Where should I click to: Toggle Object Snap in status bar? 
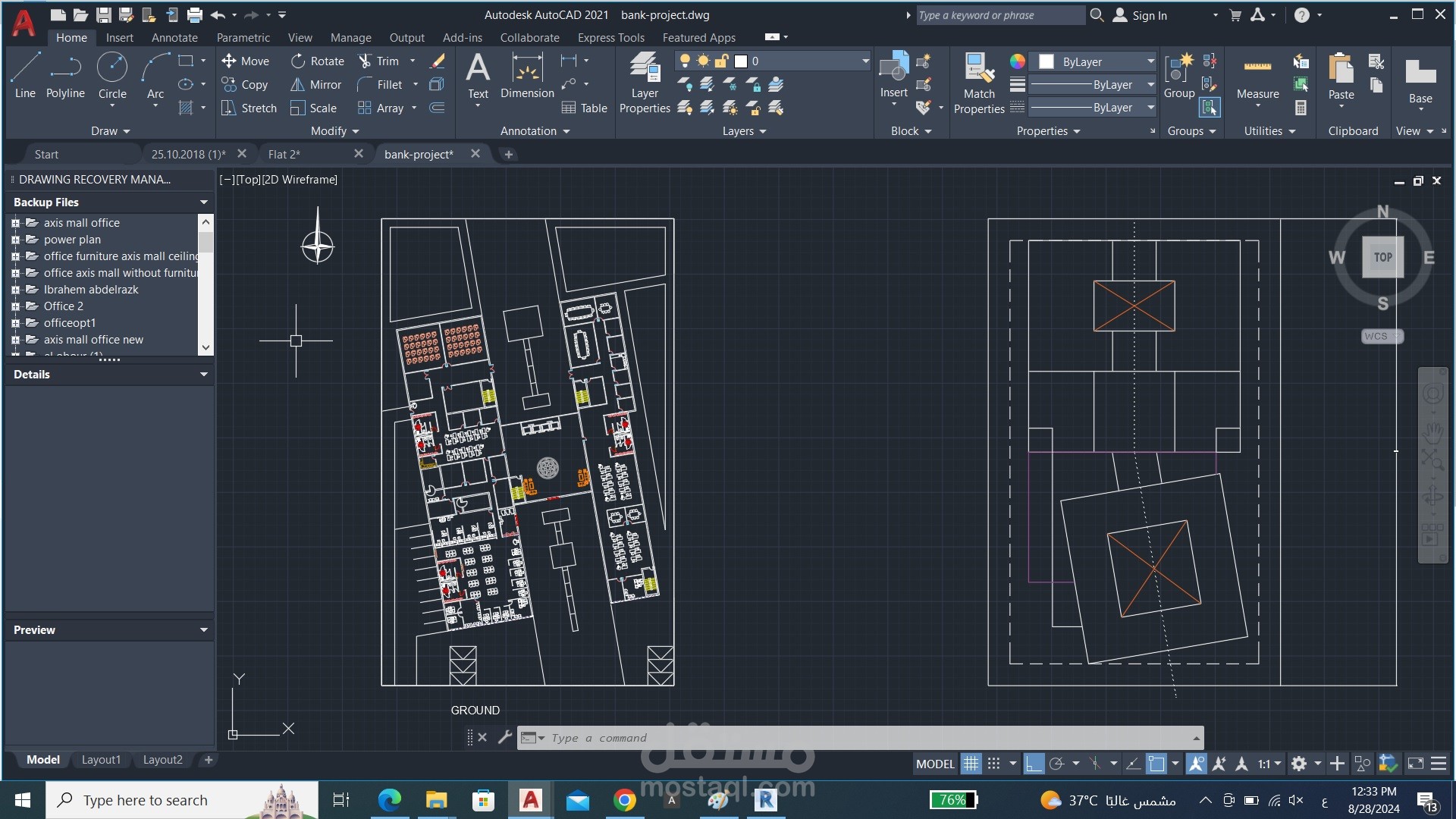point(1156,764)
